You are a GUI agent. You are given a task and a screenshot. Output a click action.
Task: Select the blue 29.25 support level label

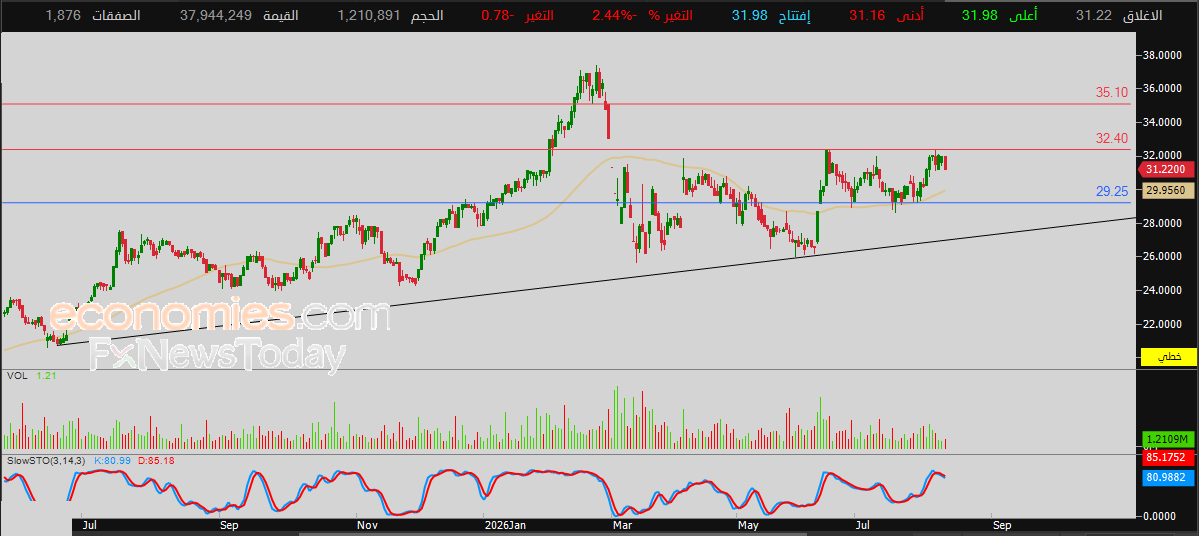(1112, 192)
